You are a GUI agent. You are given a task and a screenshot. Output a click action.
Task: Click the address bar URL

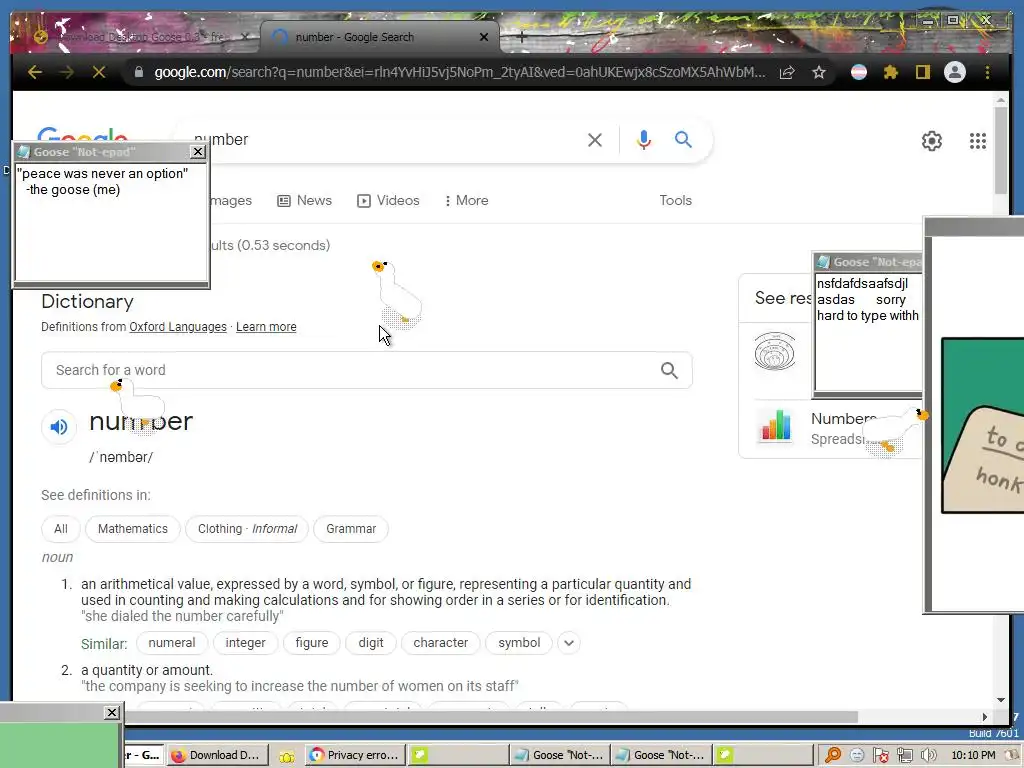pos(460,72)
